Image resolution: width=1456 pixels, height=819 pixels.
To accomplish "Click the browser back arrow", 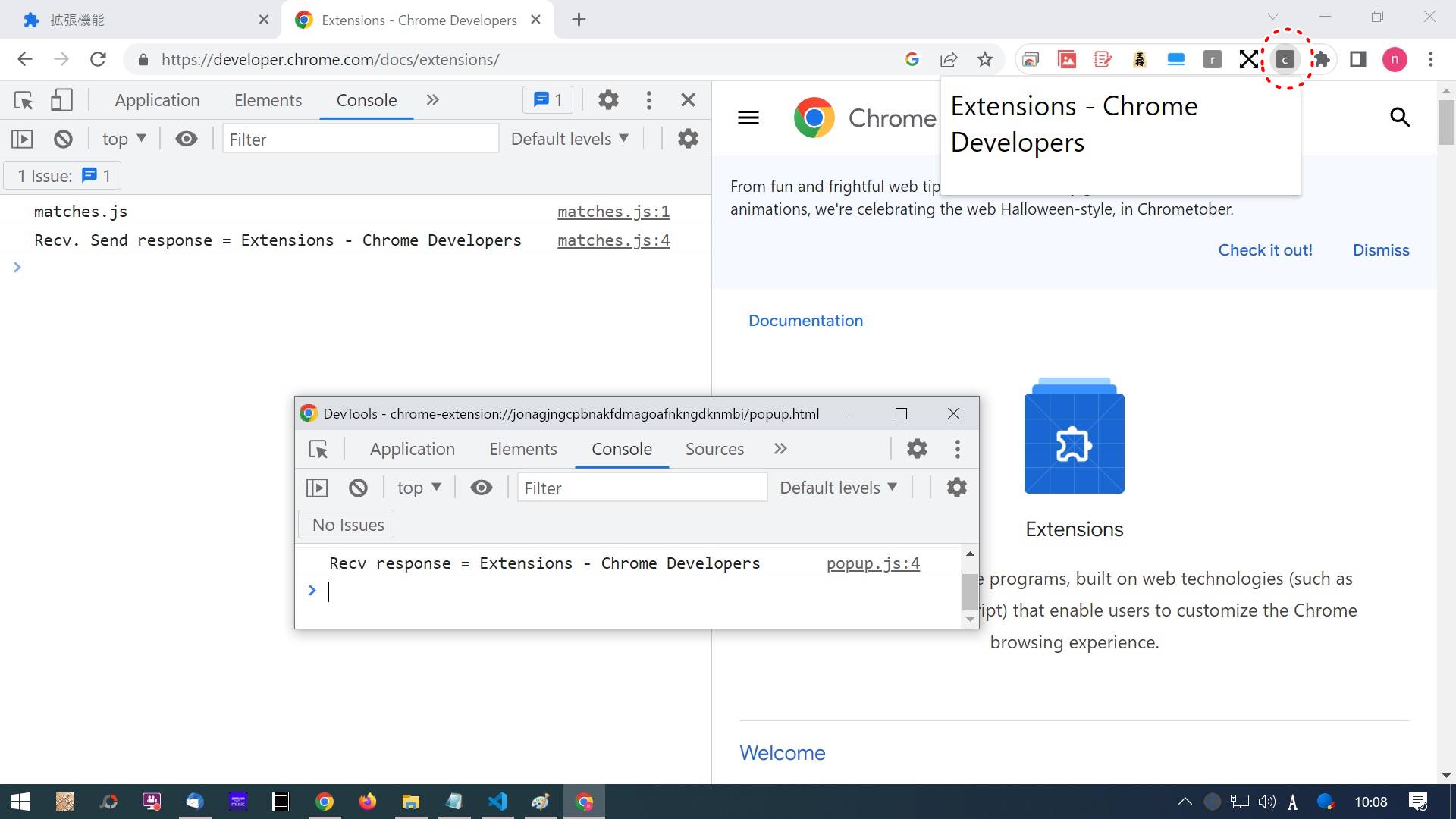I will [25, 59].
